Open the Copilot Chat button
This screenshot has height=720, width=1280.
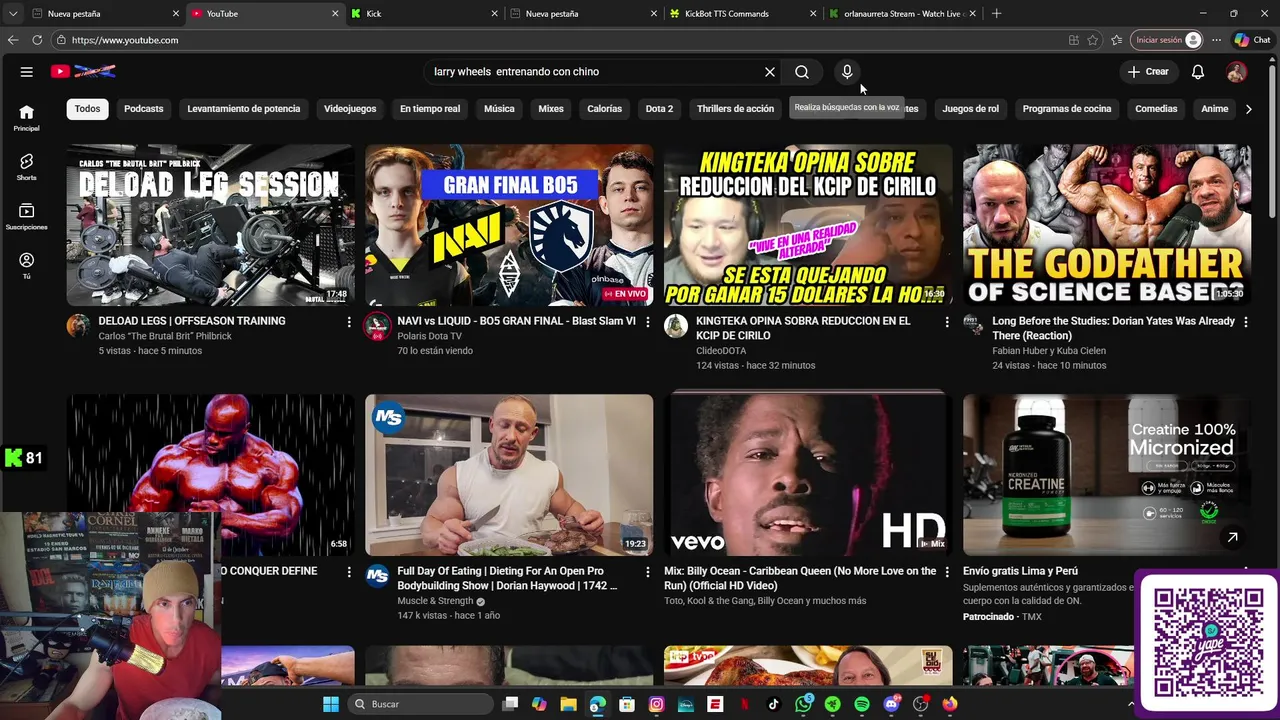[1252, 40]
